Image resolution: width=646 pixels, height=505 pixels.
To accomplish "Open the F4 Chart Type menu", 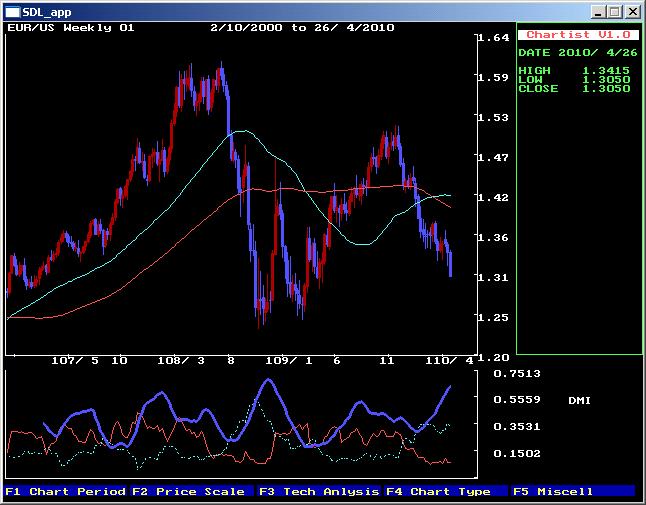I will (x=445, y=491).
